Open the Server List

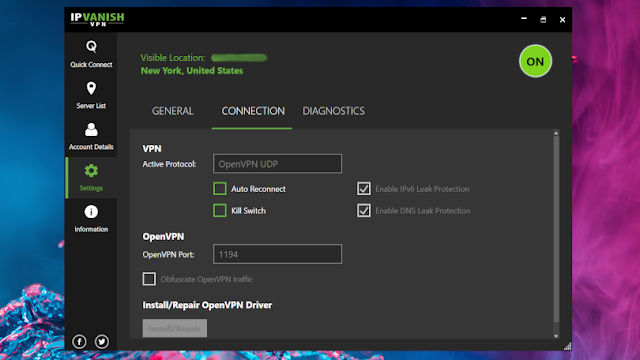(x=91, y=95)
